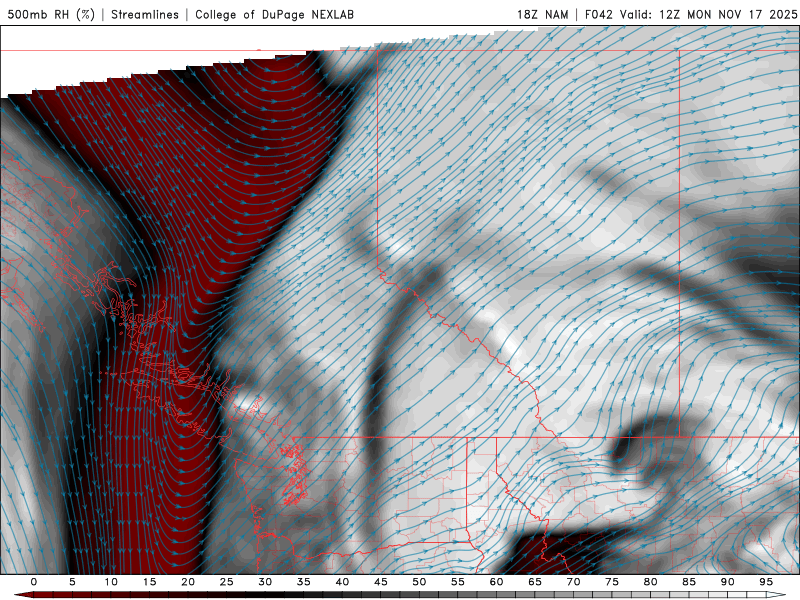The width and height of the screenshot is (800, 600).
Task: Click colorbar tick label 80
Action: [651, 582]
